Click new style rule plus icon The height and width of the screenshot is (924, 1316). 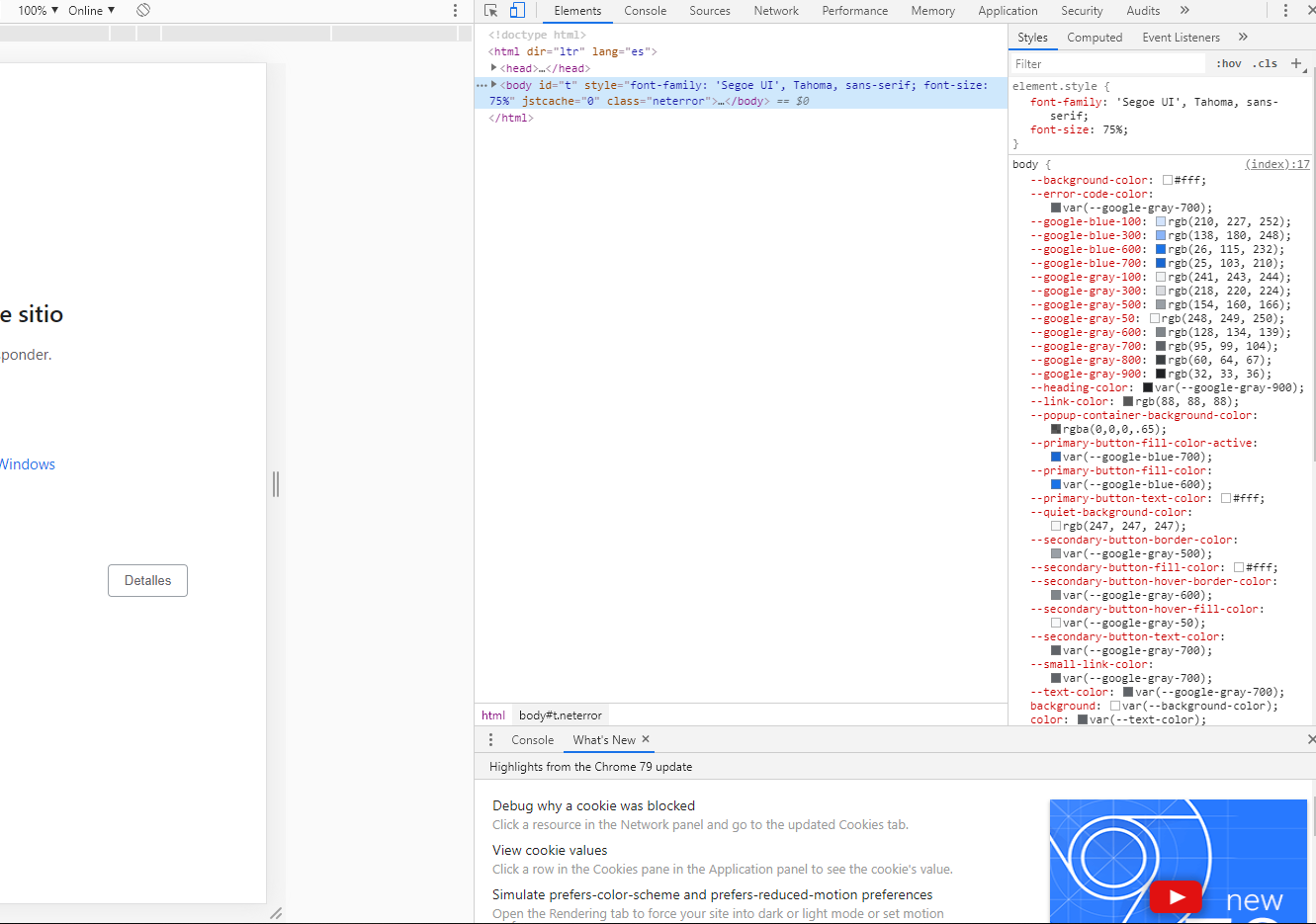coord(1296,63)
